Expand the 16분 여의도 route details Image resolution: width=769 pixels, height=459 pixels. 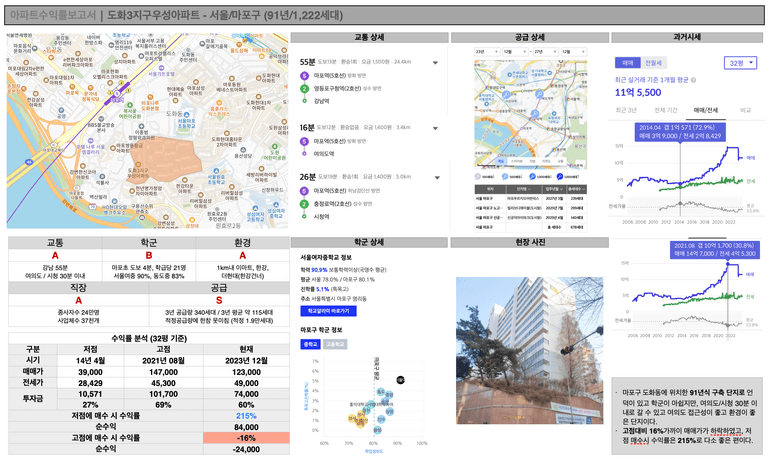click(435, 128)
